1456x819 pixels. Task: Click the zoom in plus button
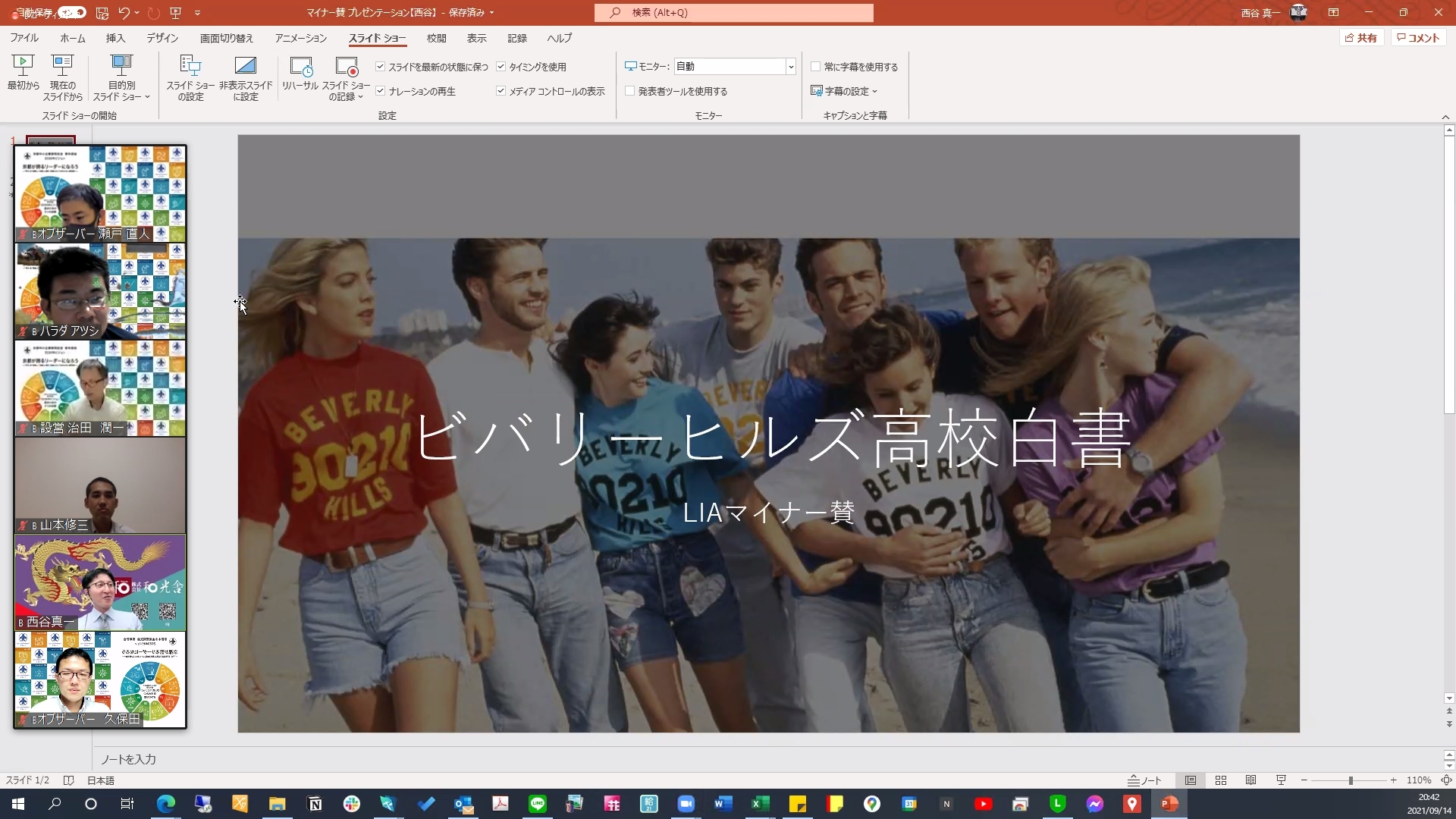click(x=1394, y=780)
